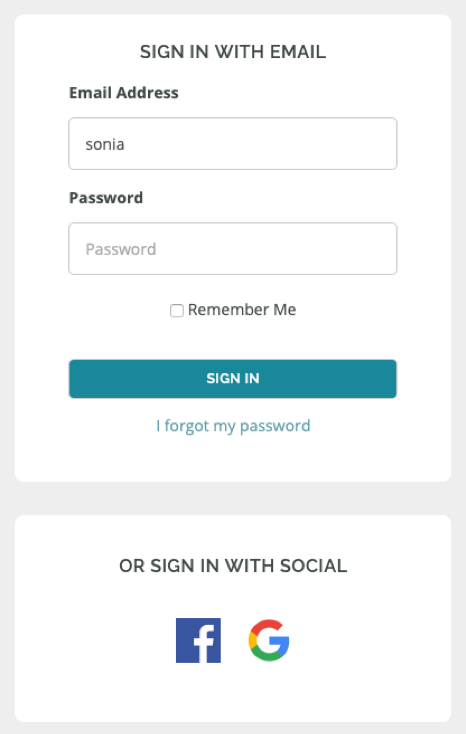Start password recovery via forgot link
This screenshot has width=466, height=734.
(x=233, y=426)
